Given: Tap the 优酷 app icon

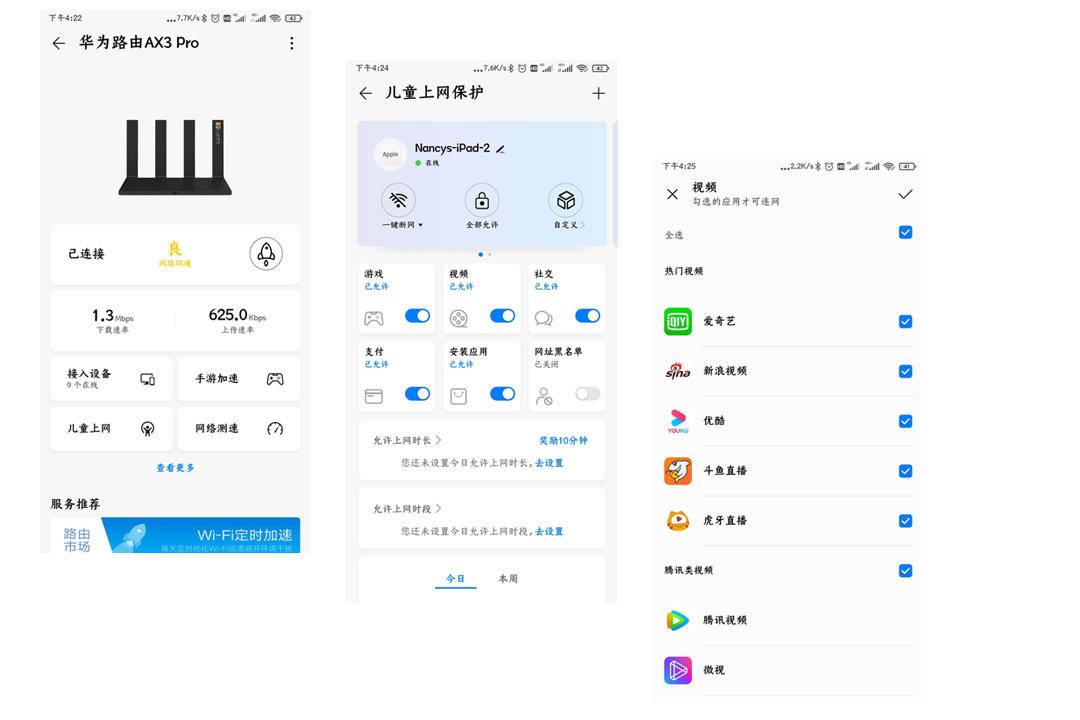Looking at the screenshot, I should [x=678, y=421].
